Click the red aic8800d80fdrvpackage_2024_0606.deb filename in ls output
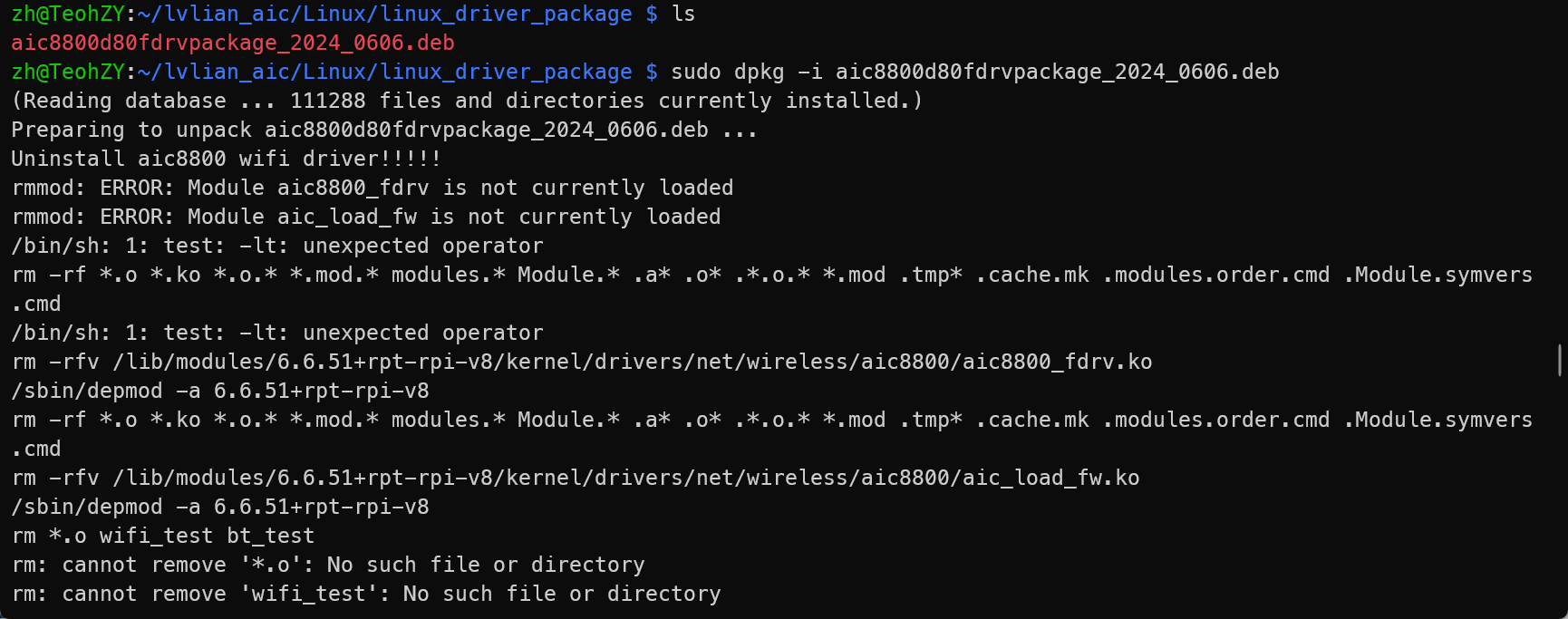The image size is (1568, 619). click(233, 44)
